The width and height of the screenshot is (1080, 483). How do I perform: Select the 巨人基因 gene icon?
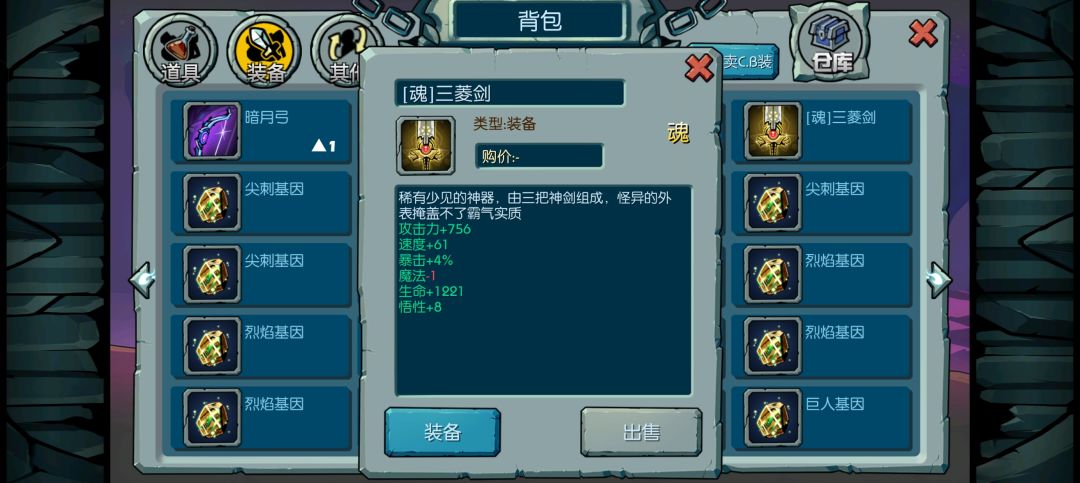pyautogui.click(x=773, y=418)
